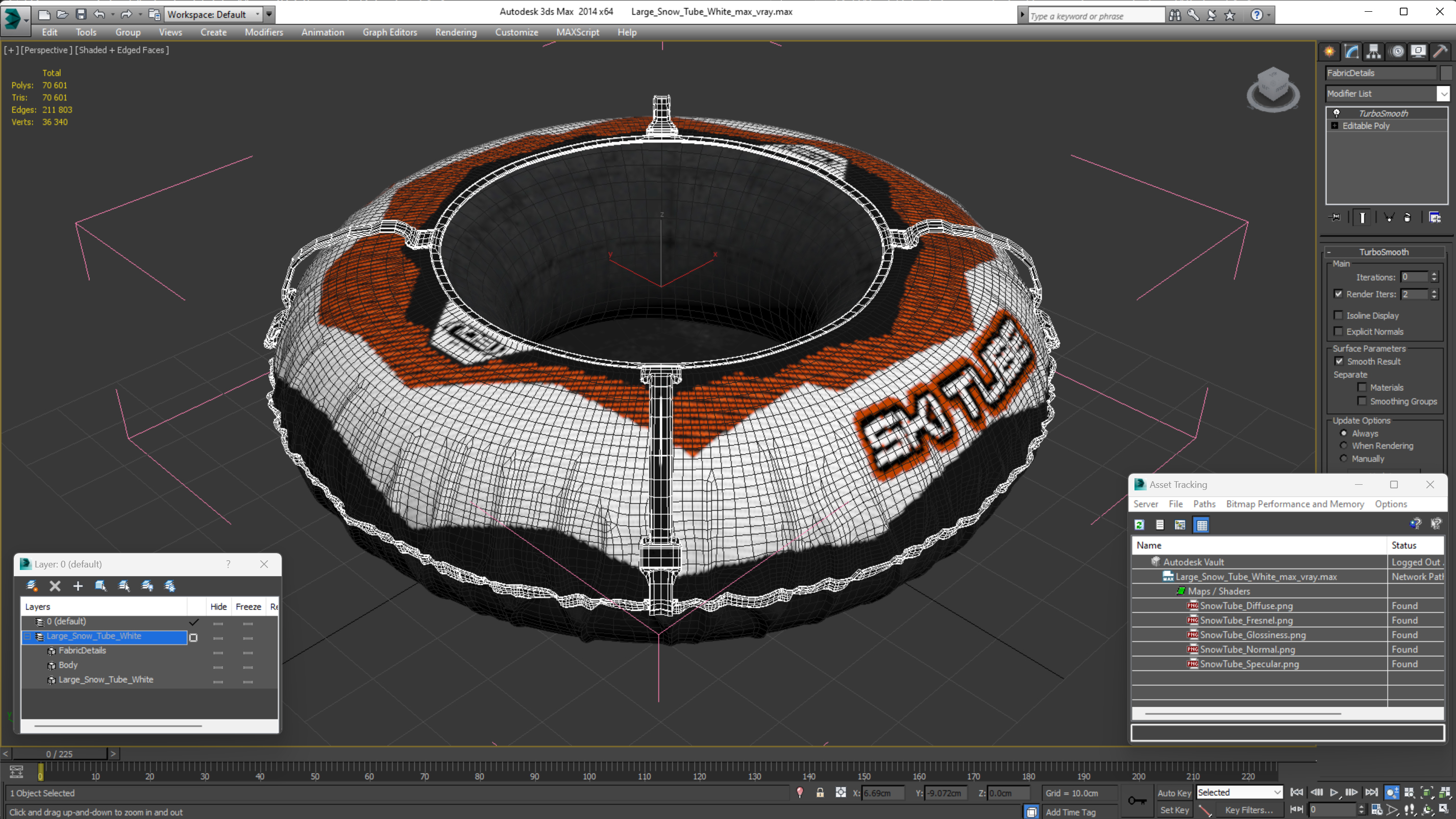Open the Hierarchy command panel tab
Screen dimensions: 1456x819
click(x=1373, y=52)
